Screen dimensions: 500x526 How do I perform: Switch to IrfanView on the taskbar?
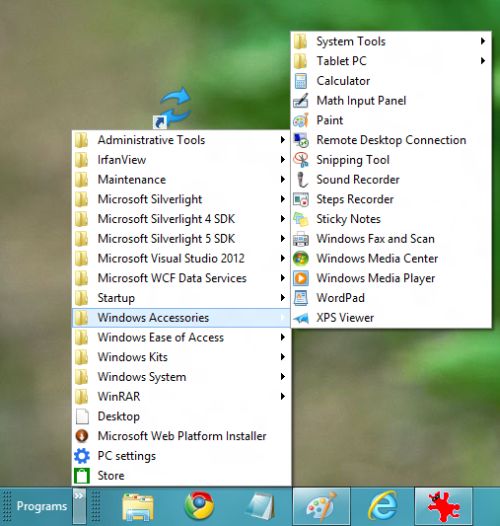click(x=444, y=506)
